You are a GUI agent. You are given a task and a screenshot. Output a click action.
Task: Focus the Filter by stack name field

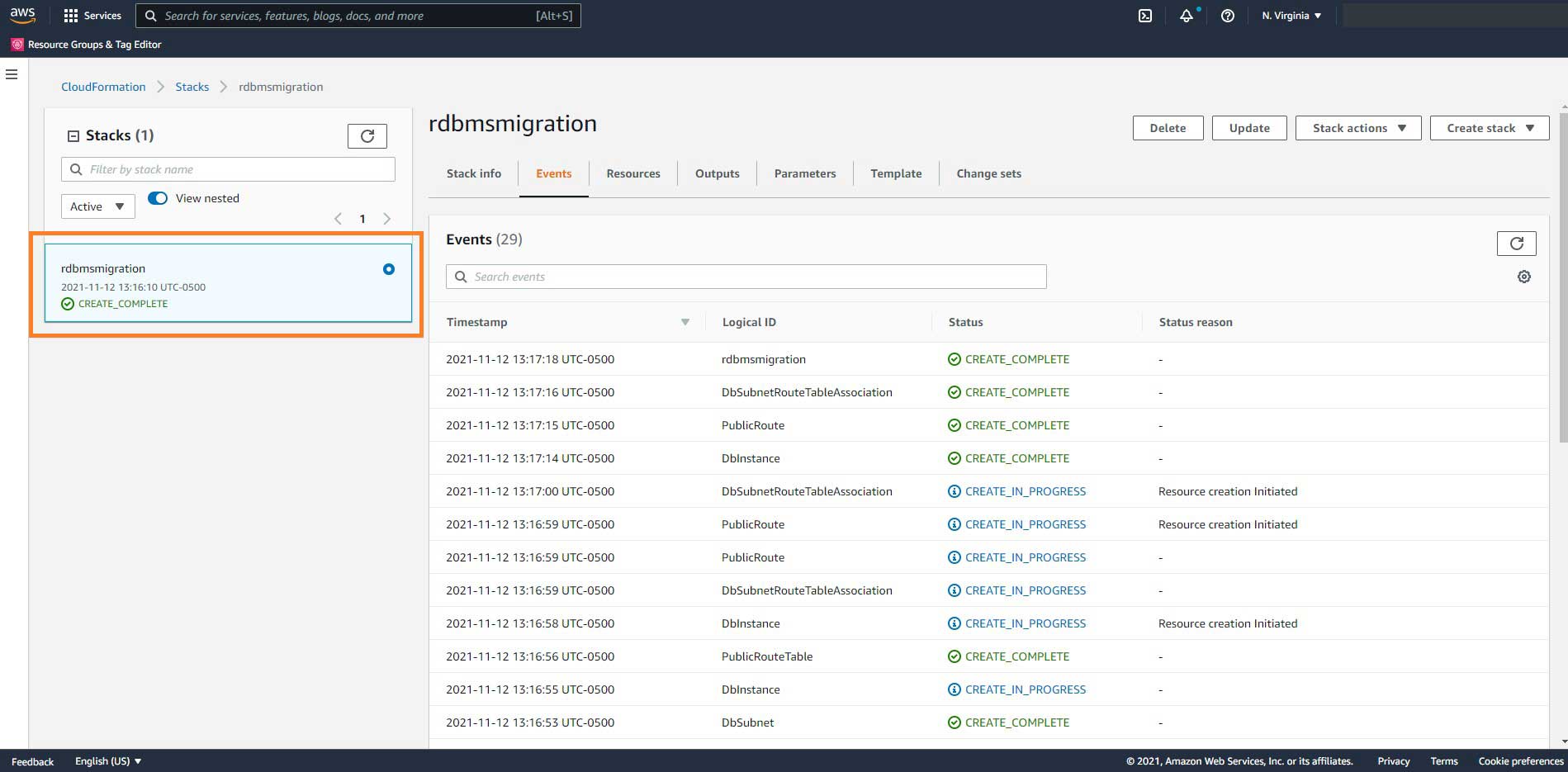click(228, 169)
